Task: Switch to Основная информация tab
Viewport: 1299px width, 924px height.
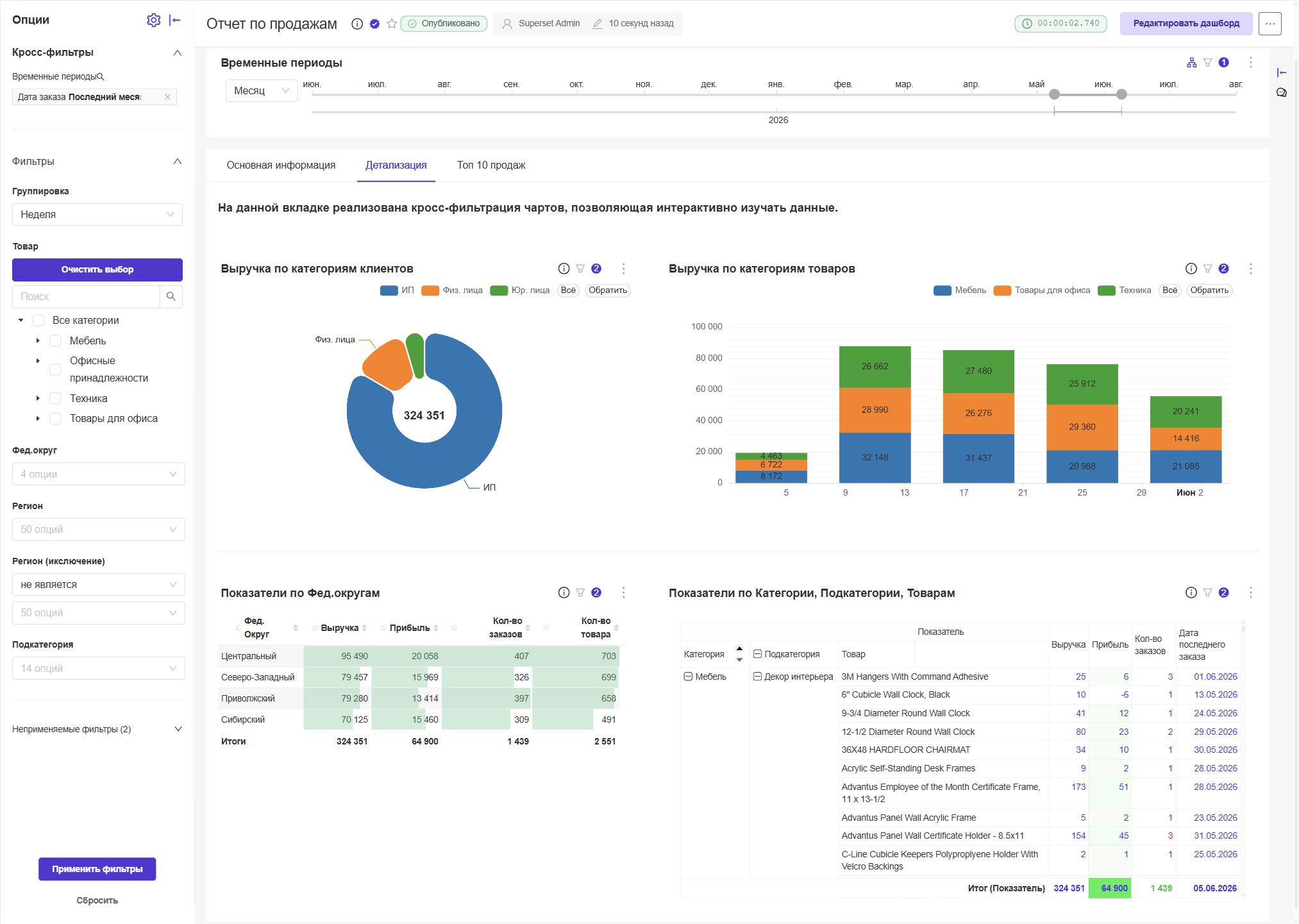Action: tap(281, 165)
